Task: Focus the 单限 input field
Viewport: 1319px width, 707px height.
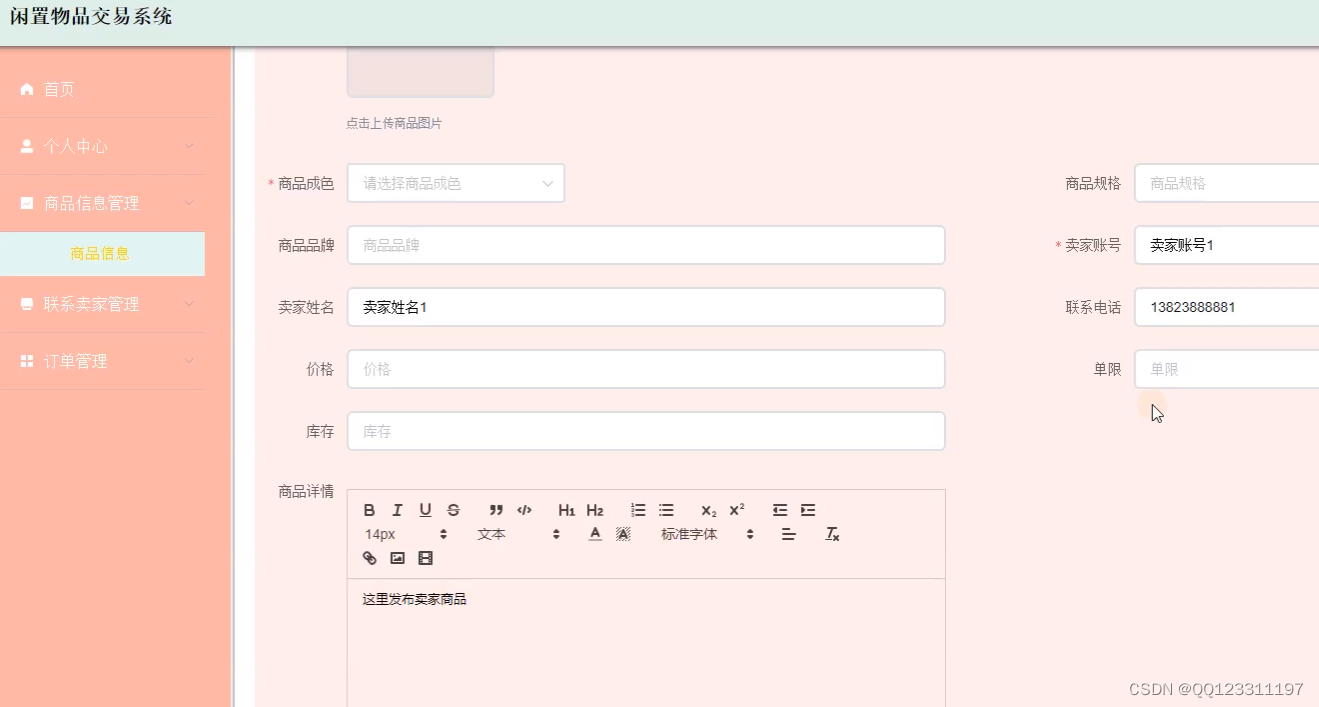Action: (1226, 369)
